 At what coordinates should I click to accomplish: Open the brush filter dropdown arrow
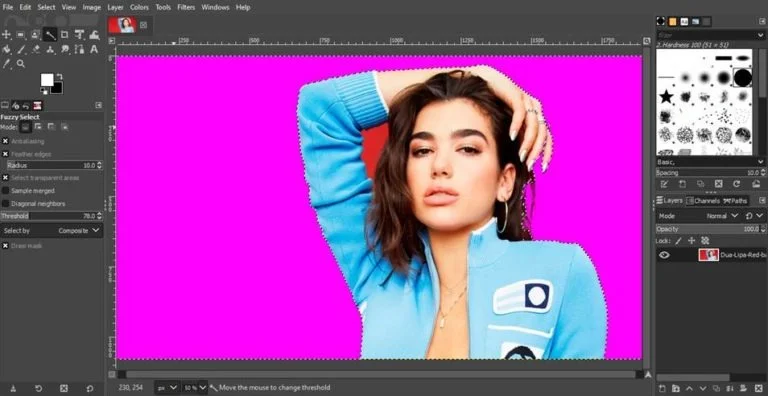click(760, 35)
